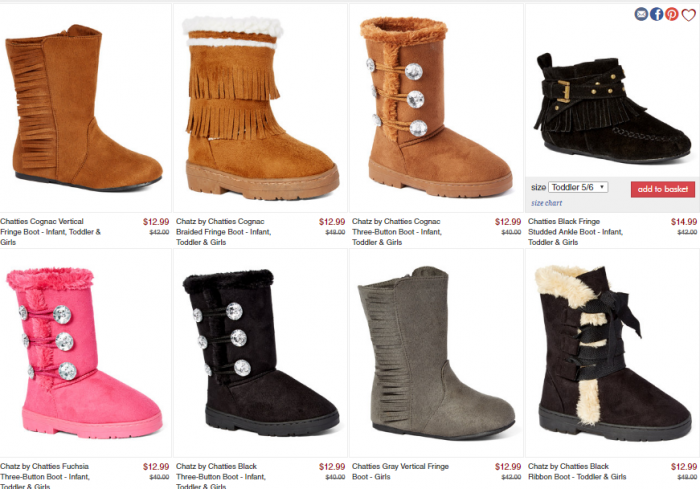View Cognac Three-Button Boot image

tap(436, 108)
